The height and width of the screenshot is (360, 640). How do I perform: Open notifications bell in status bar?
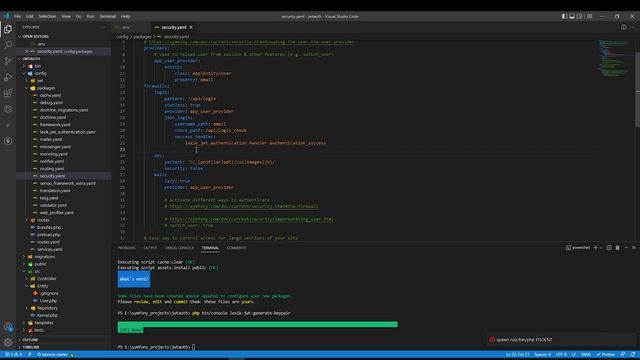coord(633,354)
